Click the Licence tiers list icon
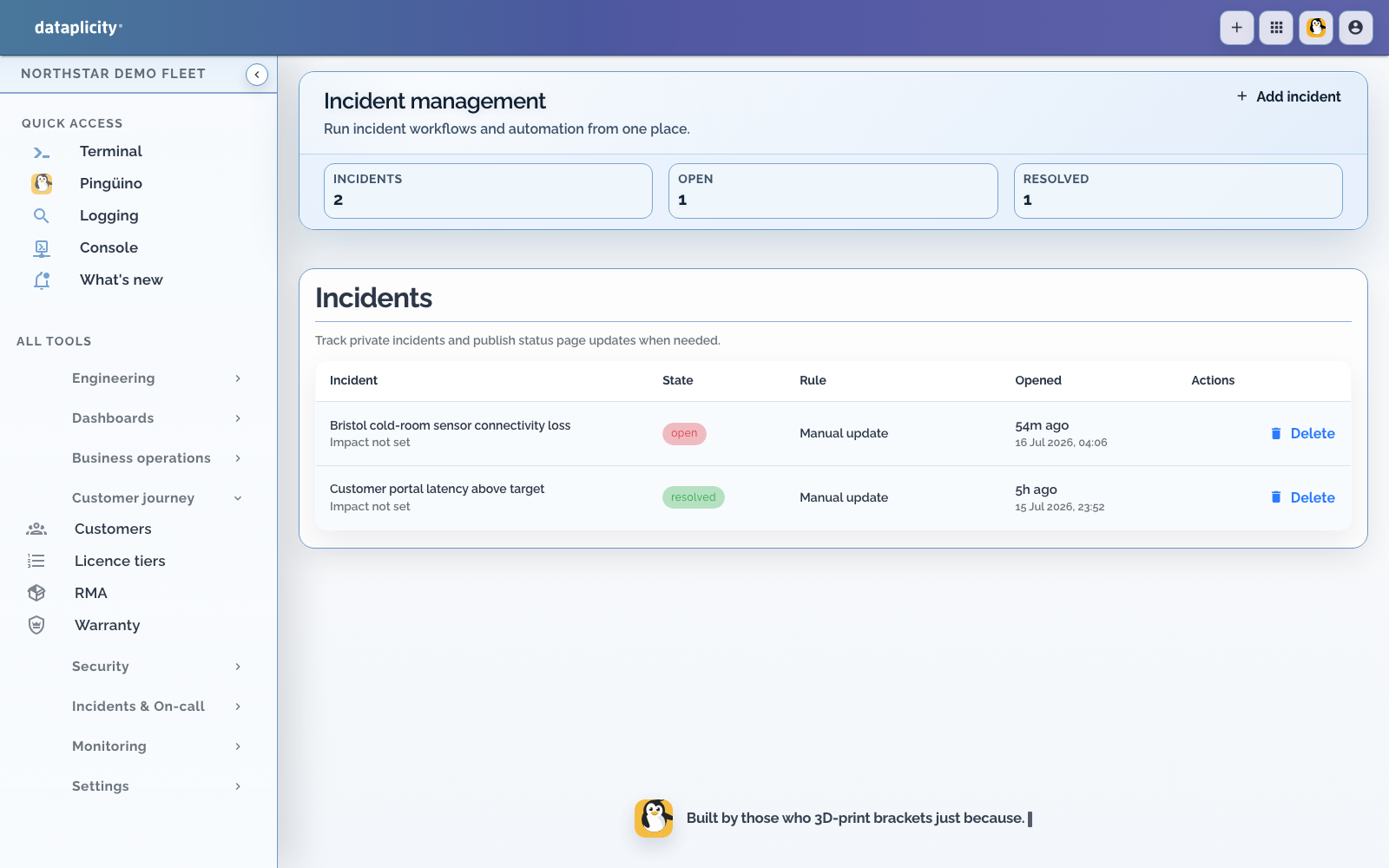This screenshot has height=868, width=1389. click(x=36, y=561)
